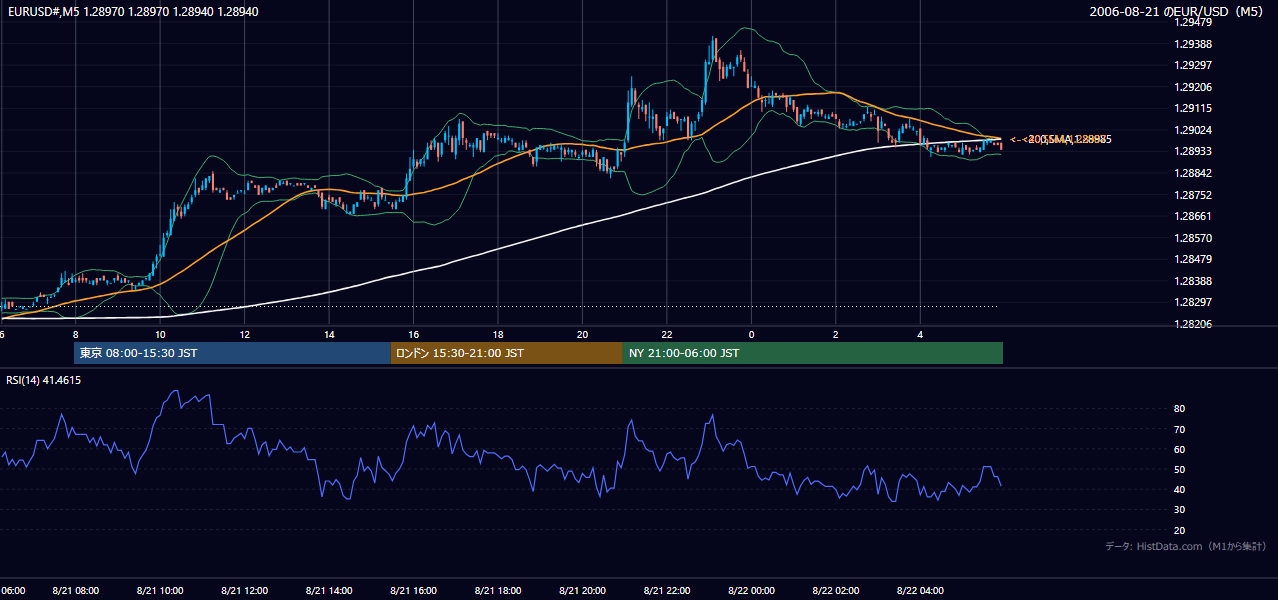
Task: Click price axis label 1.28388
Action: pos(1193,281)
